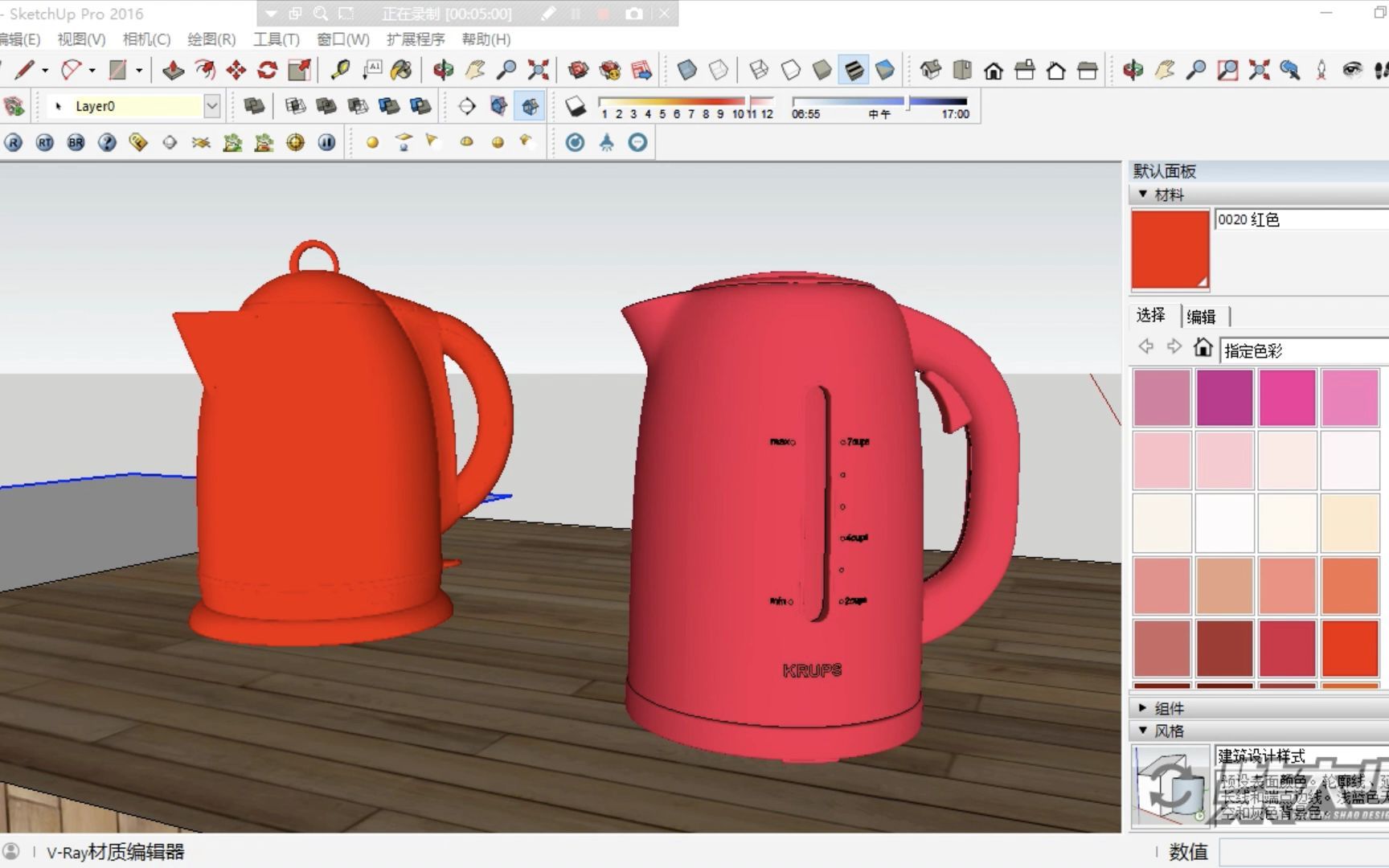Select the Section Plane tool

click(467, 106)
